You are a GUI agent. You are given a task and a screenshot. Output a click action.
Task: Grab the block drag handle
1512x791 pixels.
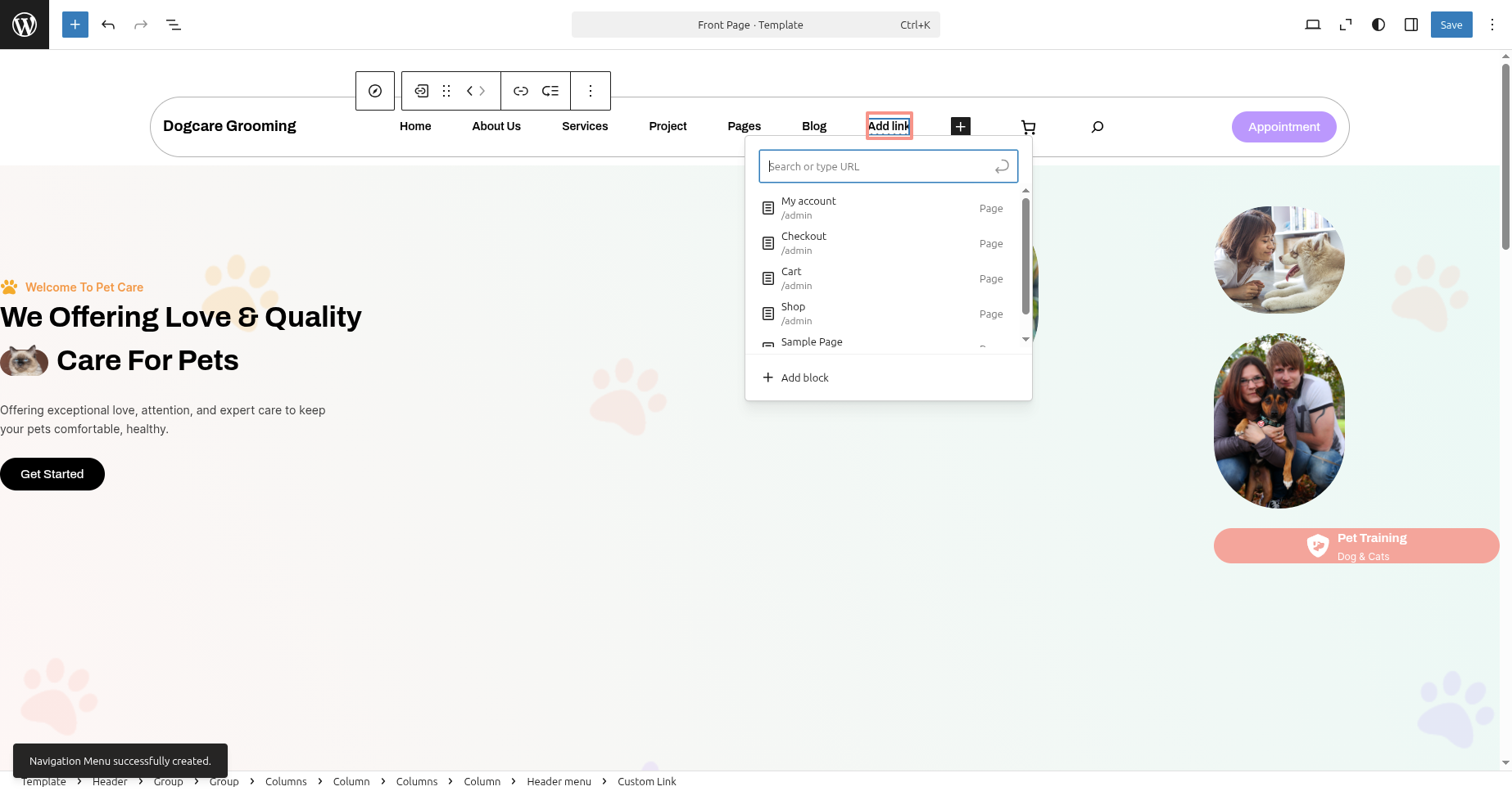point(446,91)
